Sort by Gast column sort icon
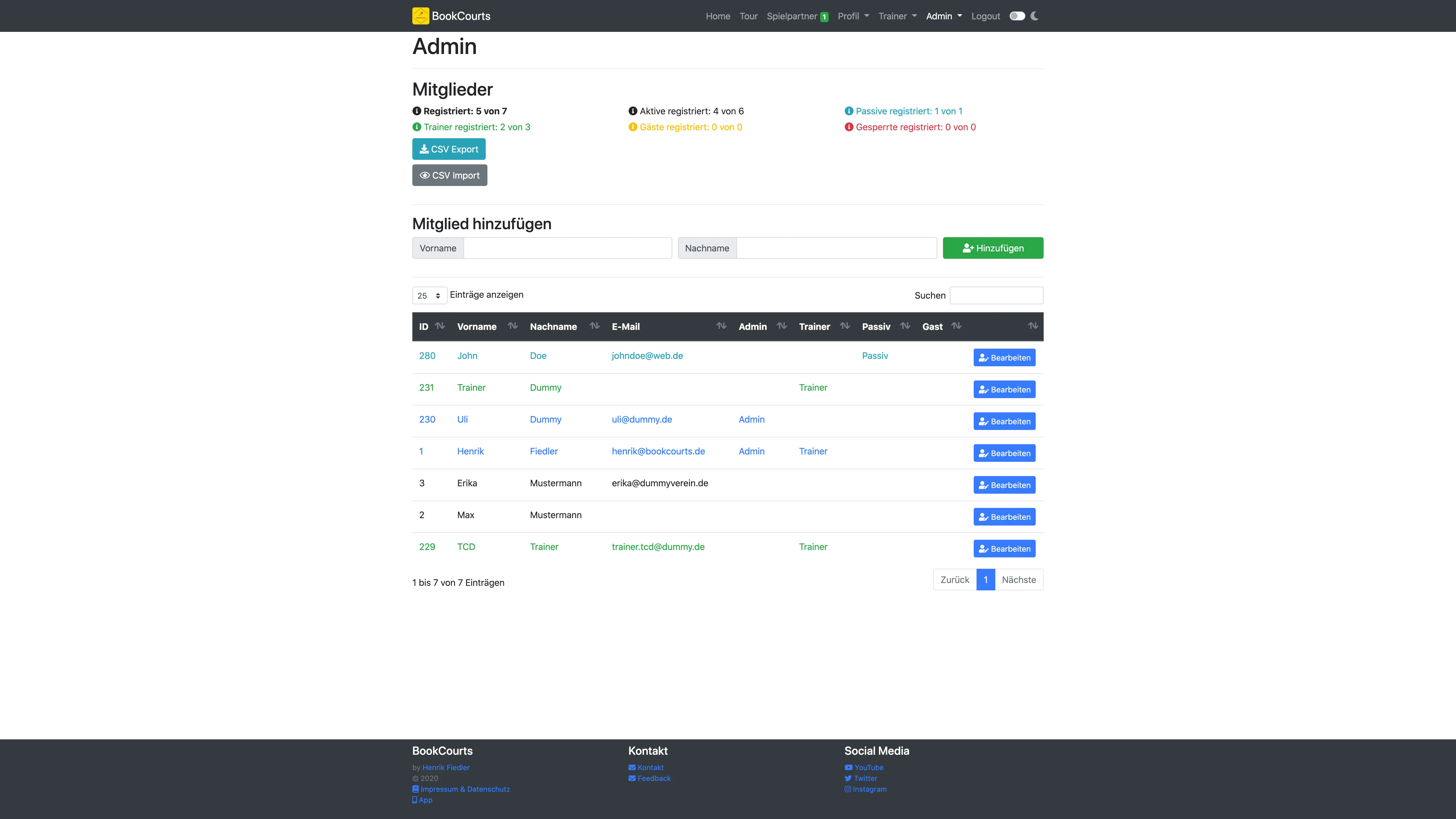This screenshot has height=819, width=1456. click(956, 326)
